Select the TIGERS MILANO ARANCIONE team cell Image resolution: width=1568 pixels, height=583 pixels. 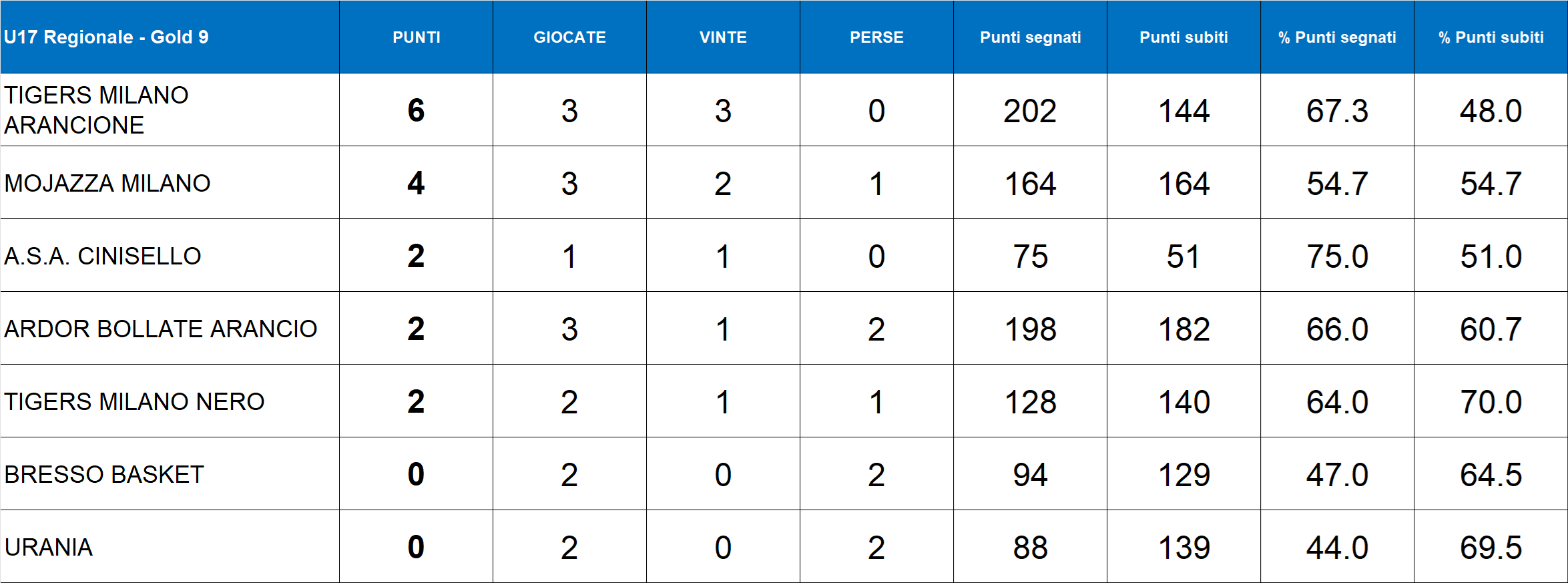pos(97,110)
